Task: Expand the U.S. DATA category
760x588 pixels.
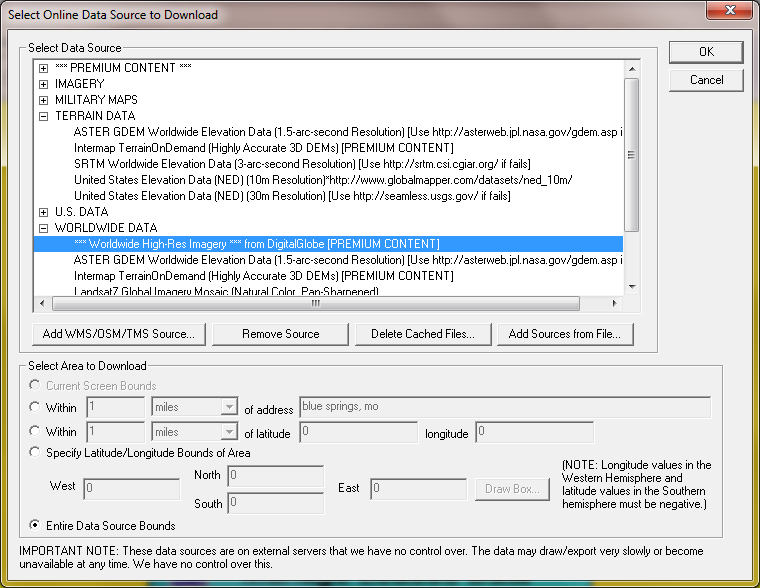Action: tap(43, 212)
